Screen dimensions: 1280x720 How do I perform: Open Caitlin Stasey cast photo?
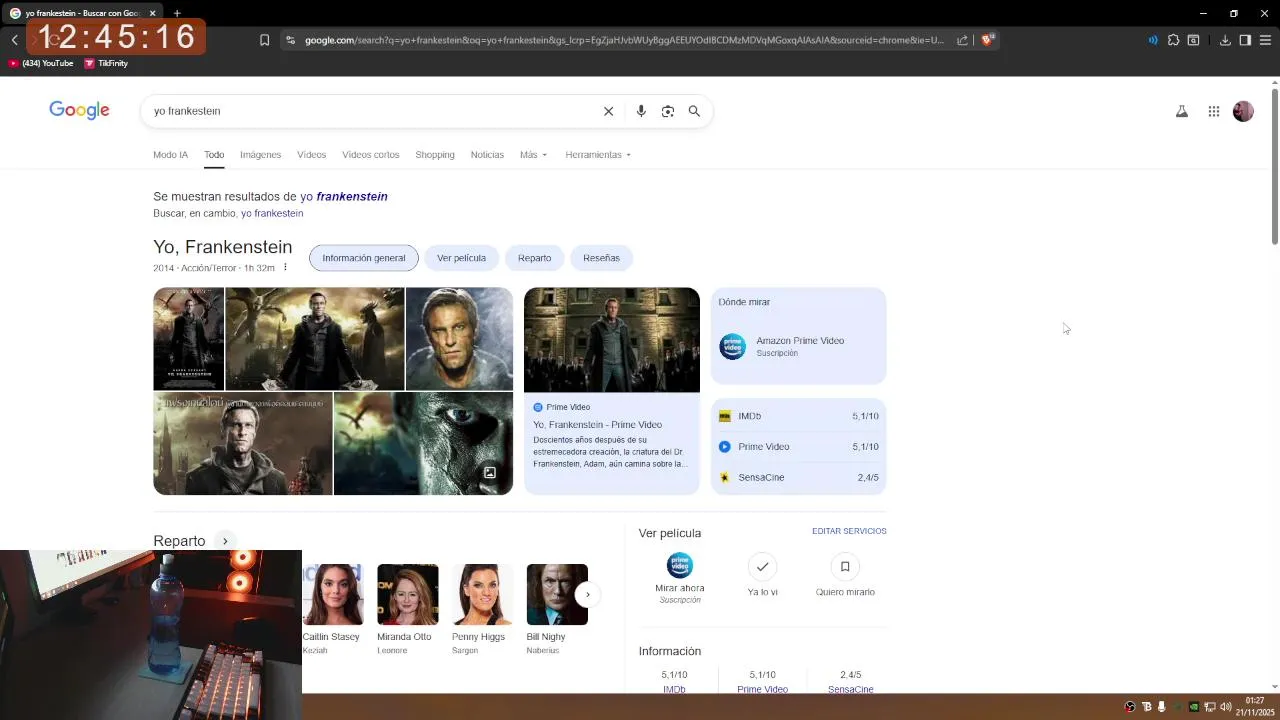coord(333,594)
